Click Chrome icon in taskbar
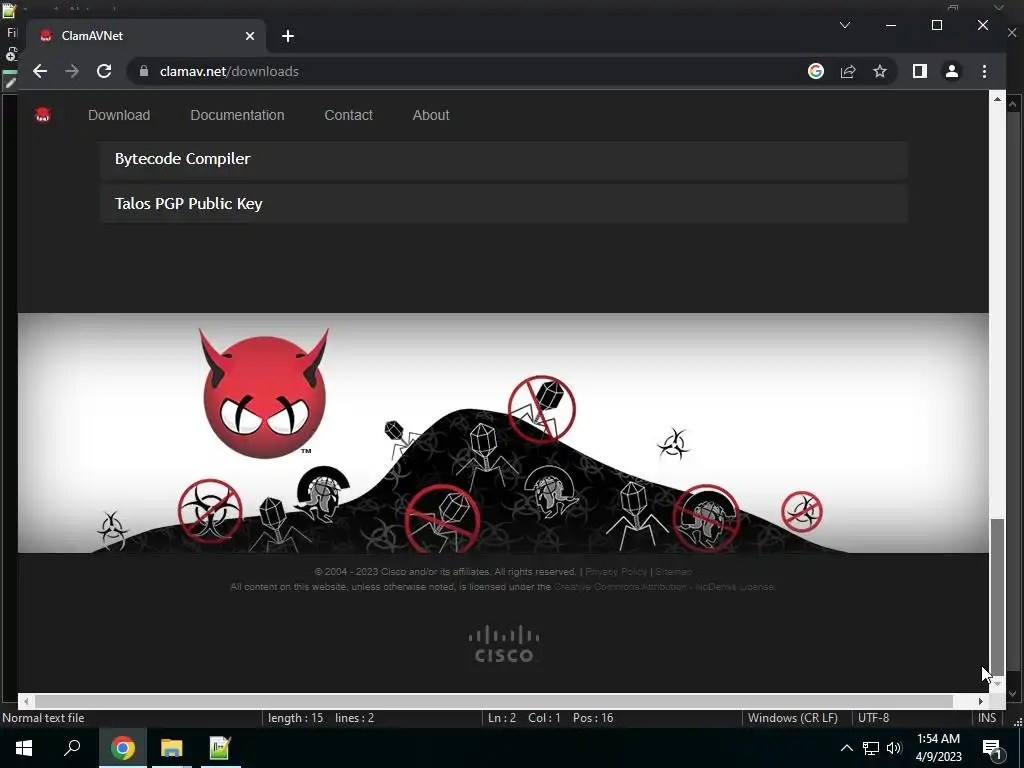 click(122, 748)
